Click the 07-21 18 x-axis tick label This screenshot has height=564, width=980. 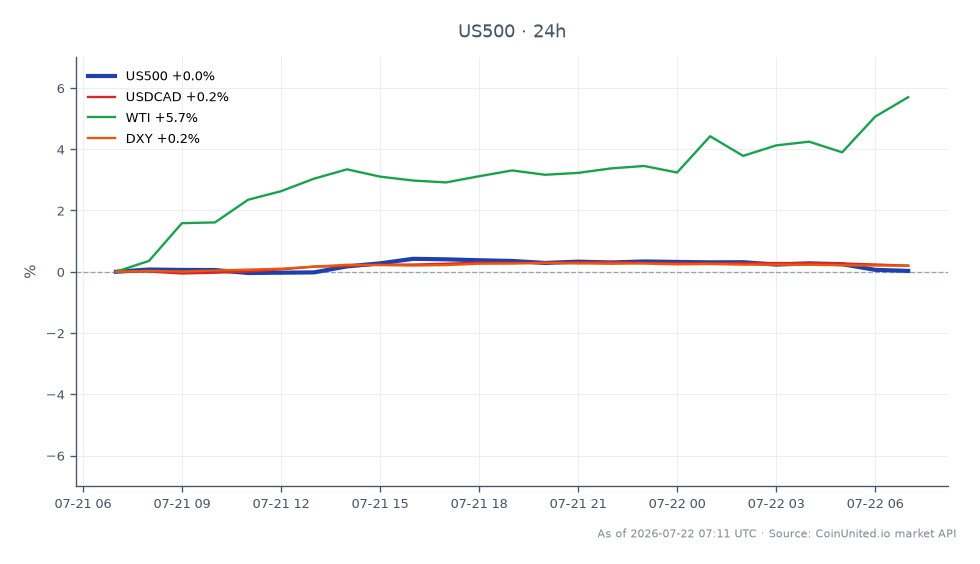tap(479, 504)
